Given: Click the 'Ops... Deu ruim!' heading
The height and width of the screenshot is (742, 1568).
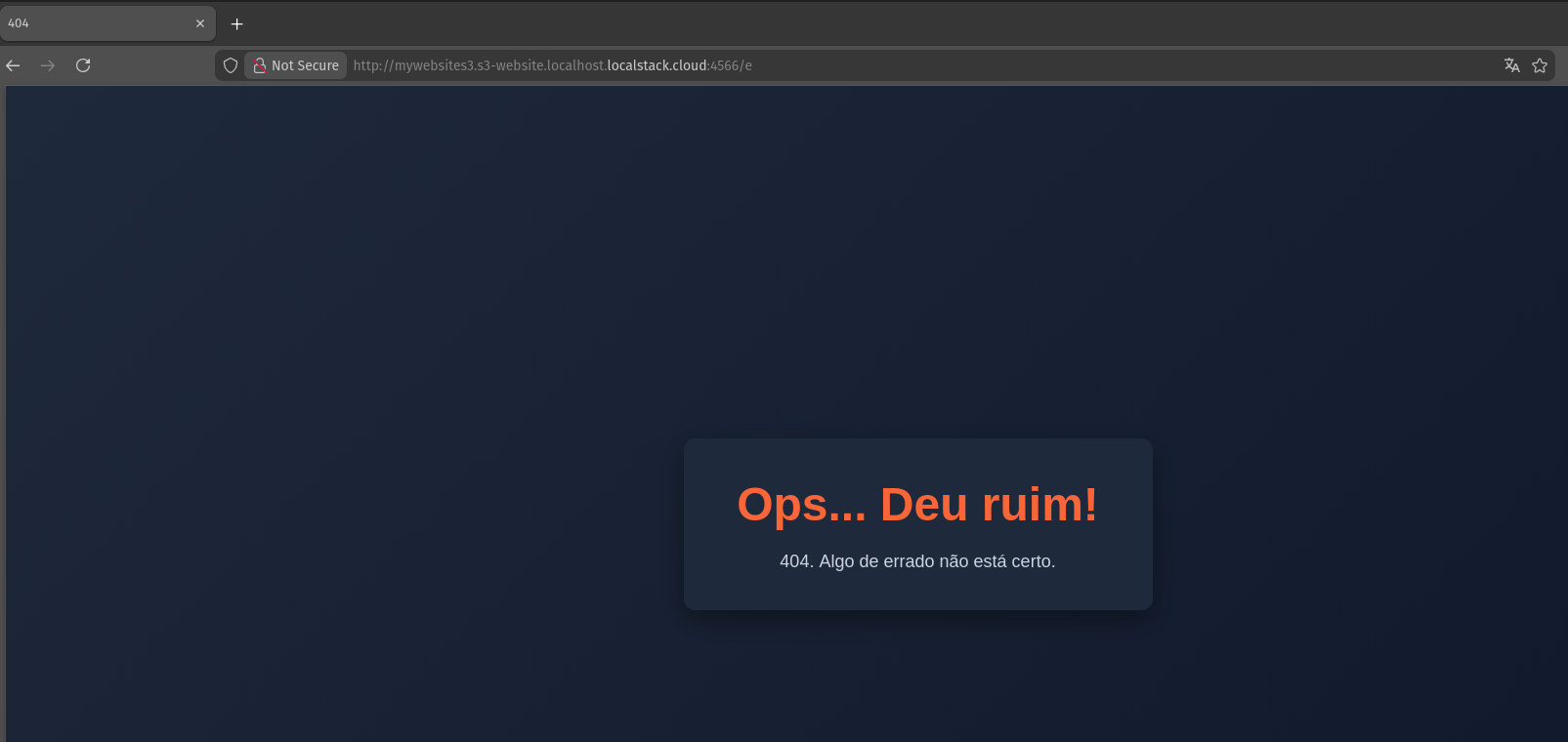Looking at the screenshot, I should [x=916, y=505].
